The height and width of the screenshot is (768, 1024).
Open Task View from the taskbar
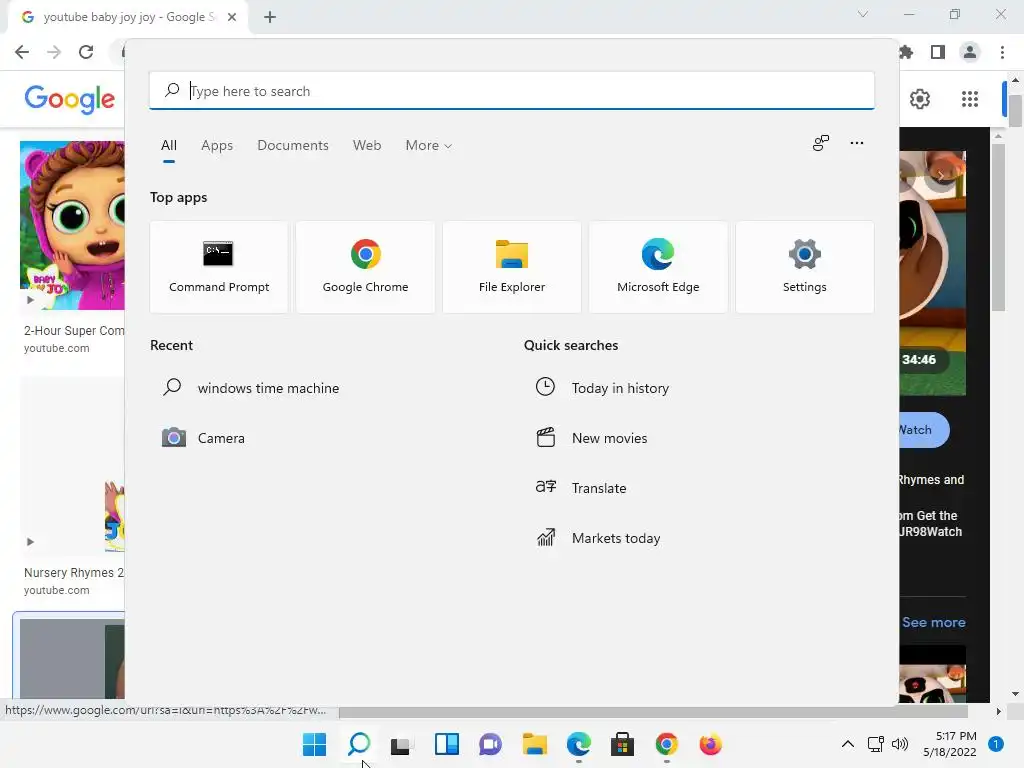coord(402,744)
